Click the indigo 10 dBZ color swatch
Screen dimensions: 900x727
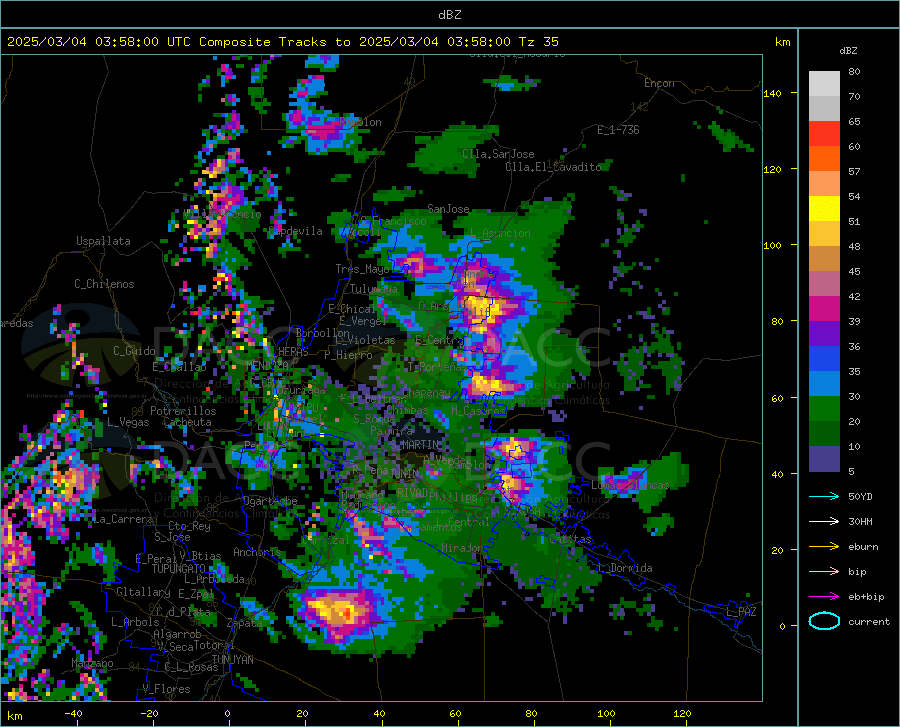click(x=824, y=458)
